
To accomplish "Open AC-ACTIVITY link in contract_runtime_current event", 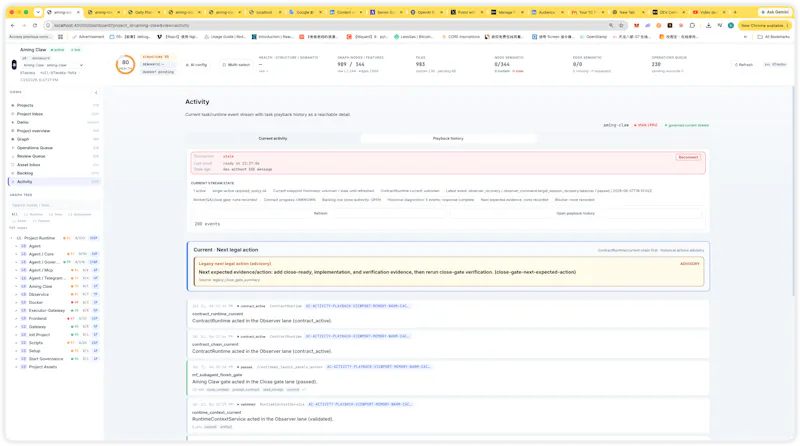I will tap(358, 306).
